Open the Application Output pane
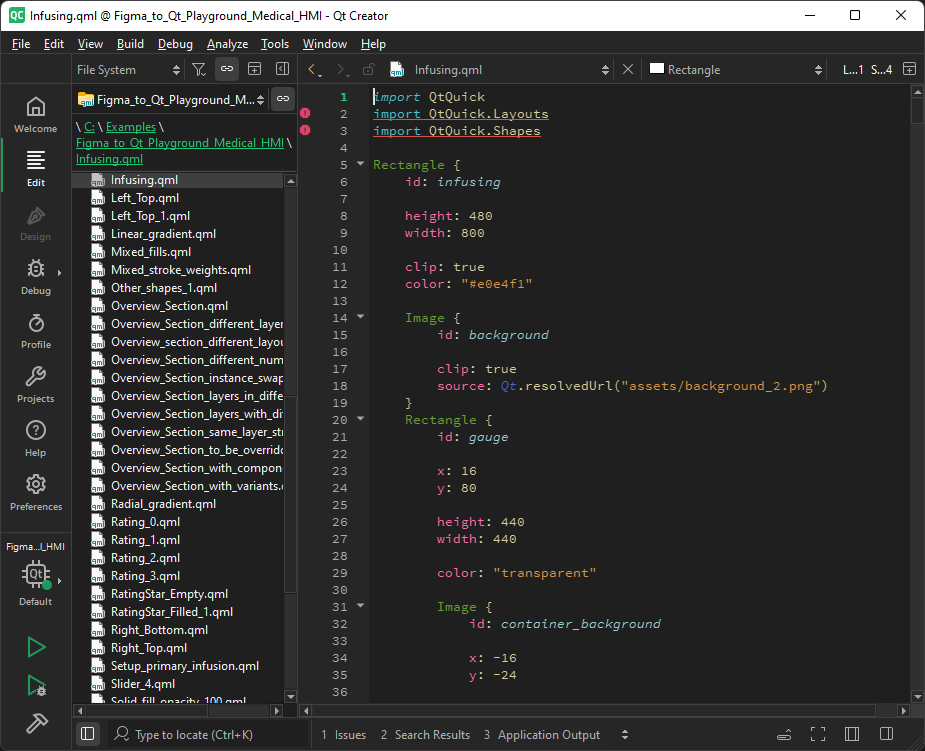Viewport: 925px width, 751px height. [542, 734]
